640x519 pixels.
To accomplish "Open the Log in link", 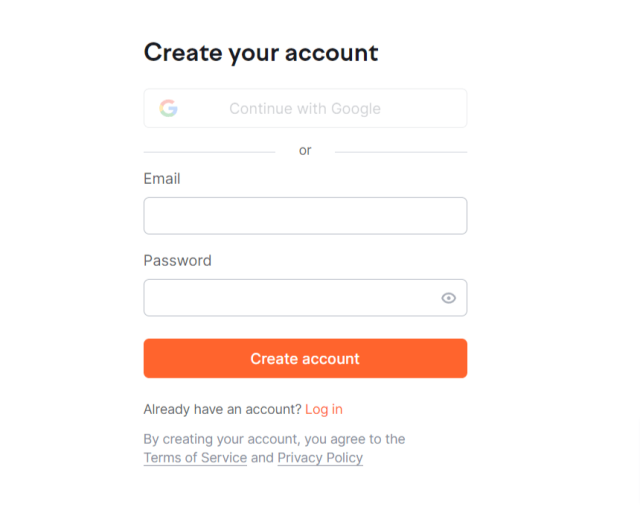I will pos(324,409).
